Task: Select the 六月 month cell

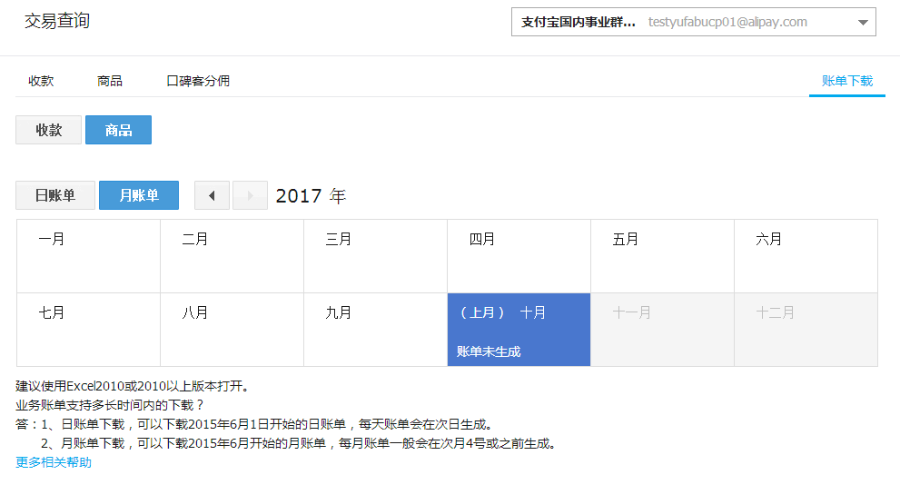Action: 806,256
